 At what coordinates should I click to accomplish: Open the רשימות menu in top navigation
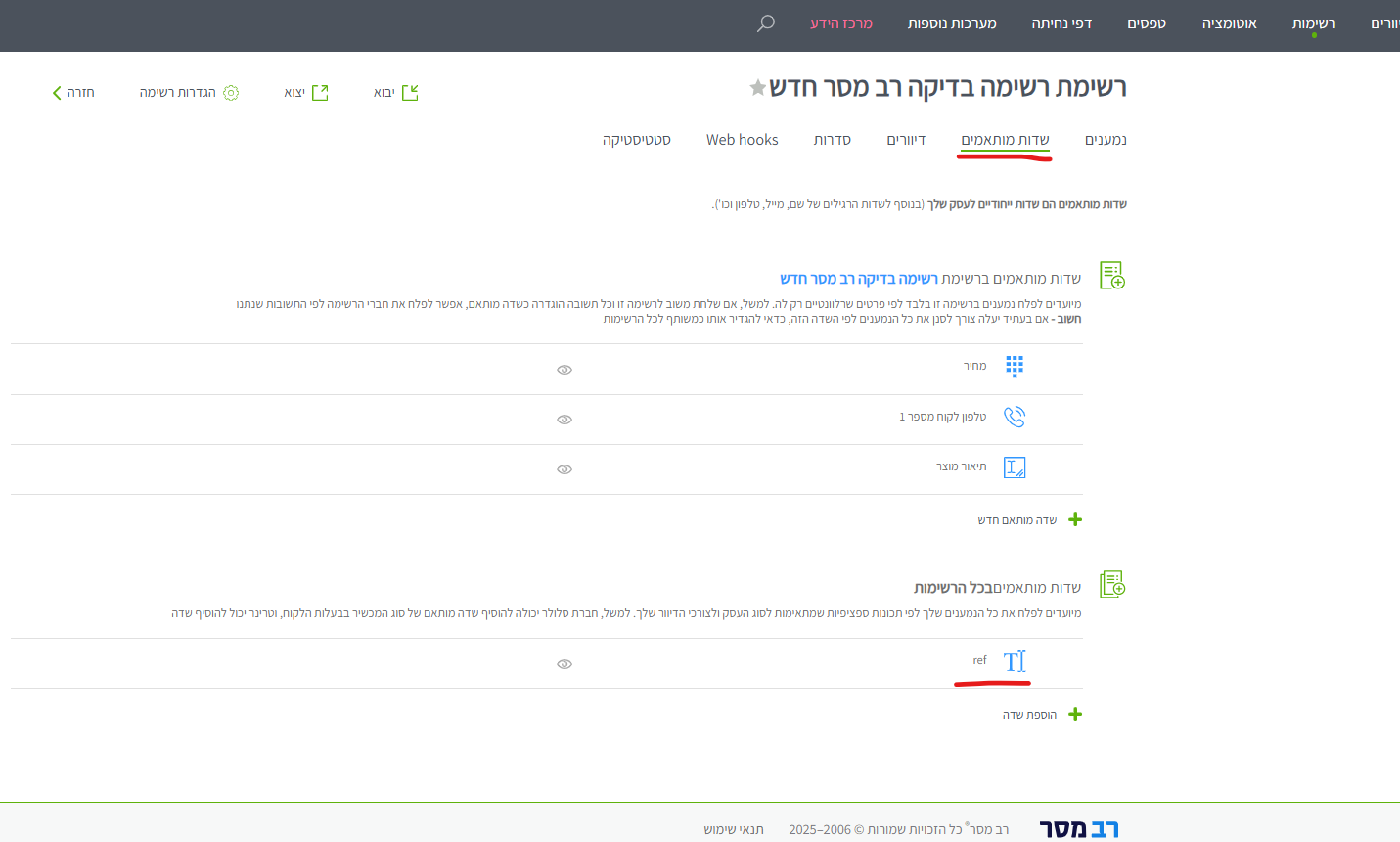click(1313, 23)
